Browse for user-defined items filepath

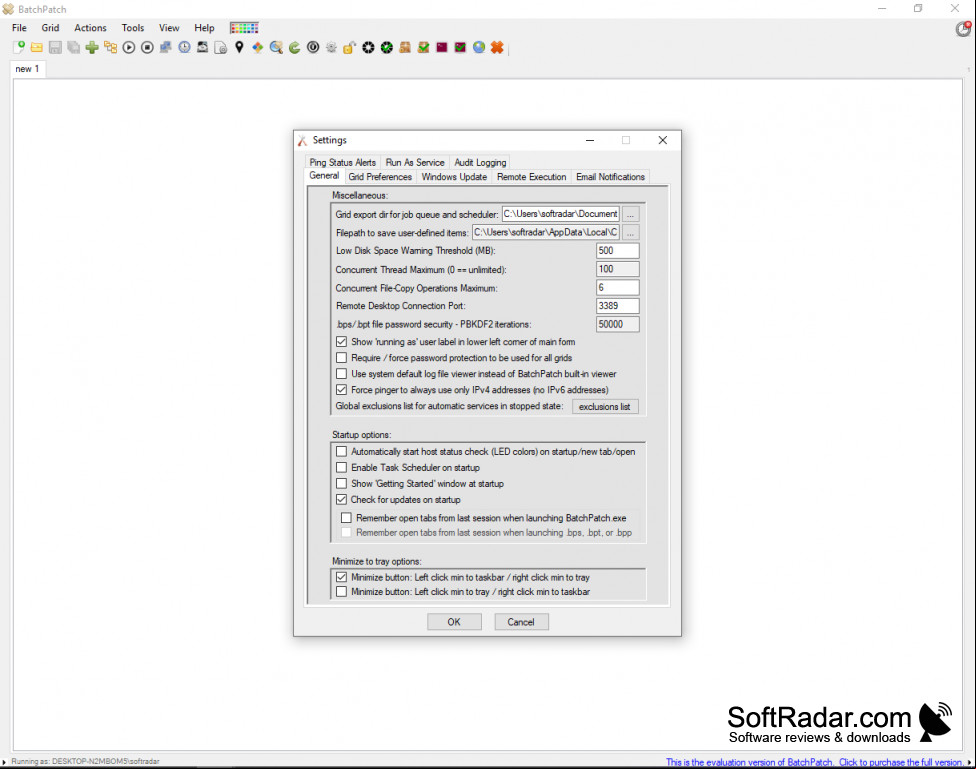(x=631, y=233)
